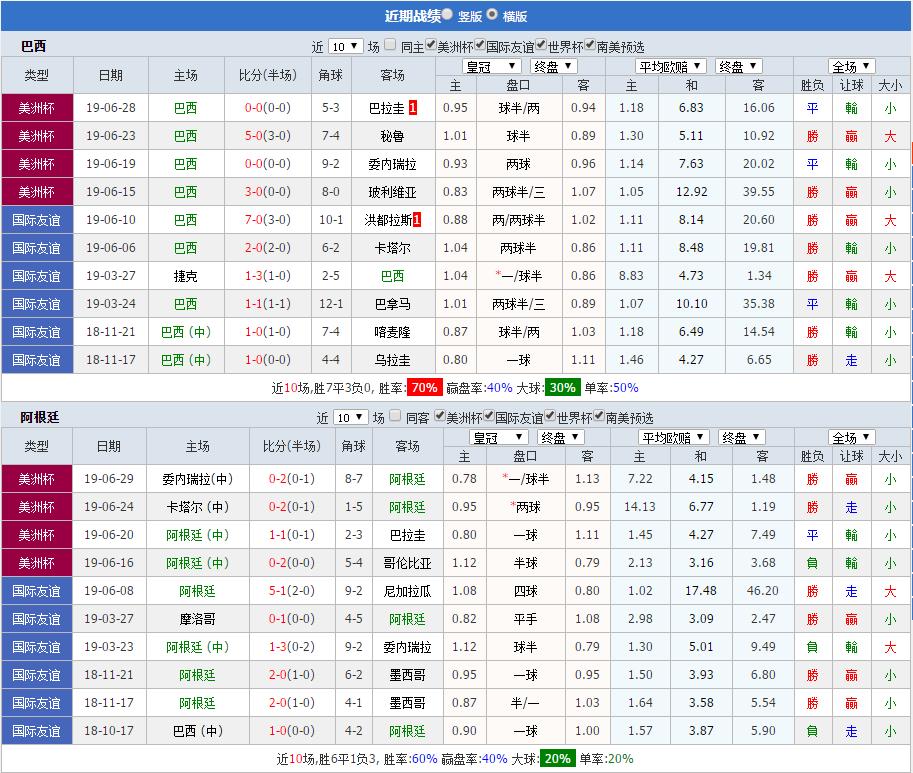Click the 70% win rate badge for Brazil

424,388
